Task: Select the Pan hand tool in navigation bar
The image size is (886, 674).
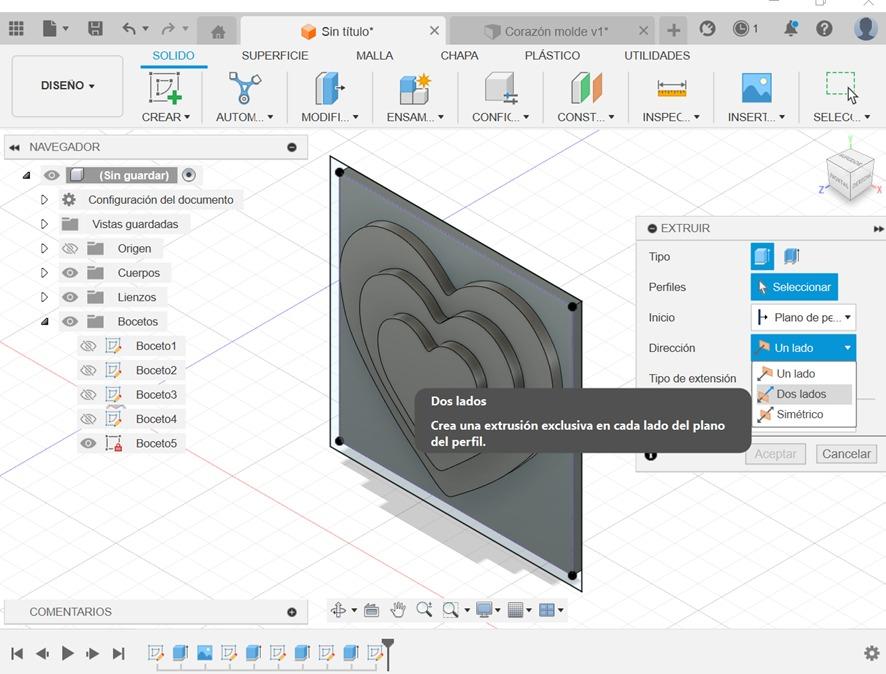Action: point(398,610)
